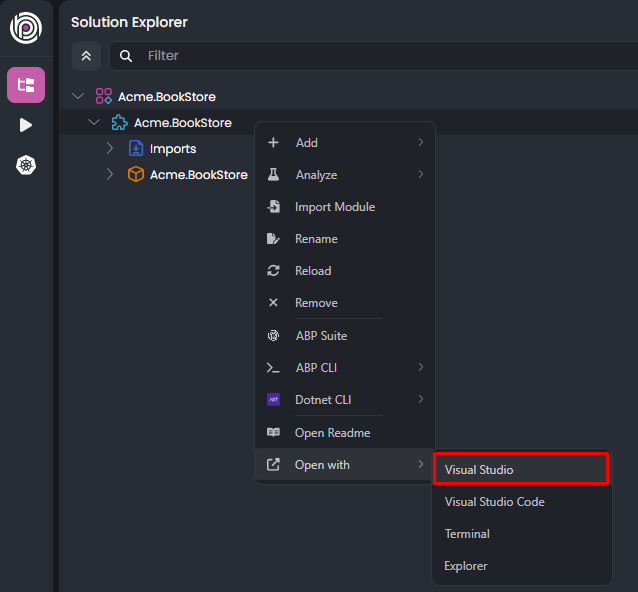This screenshot has height=592, width=638.
Task: Click the orange package cube icon
Action: click(x=136, y=174)
